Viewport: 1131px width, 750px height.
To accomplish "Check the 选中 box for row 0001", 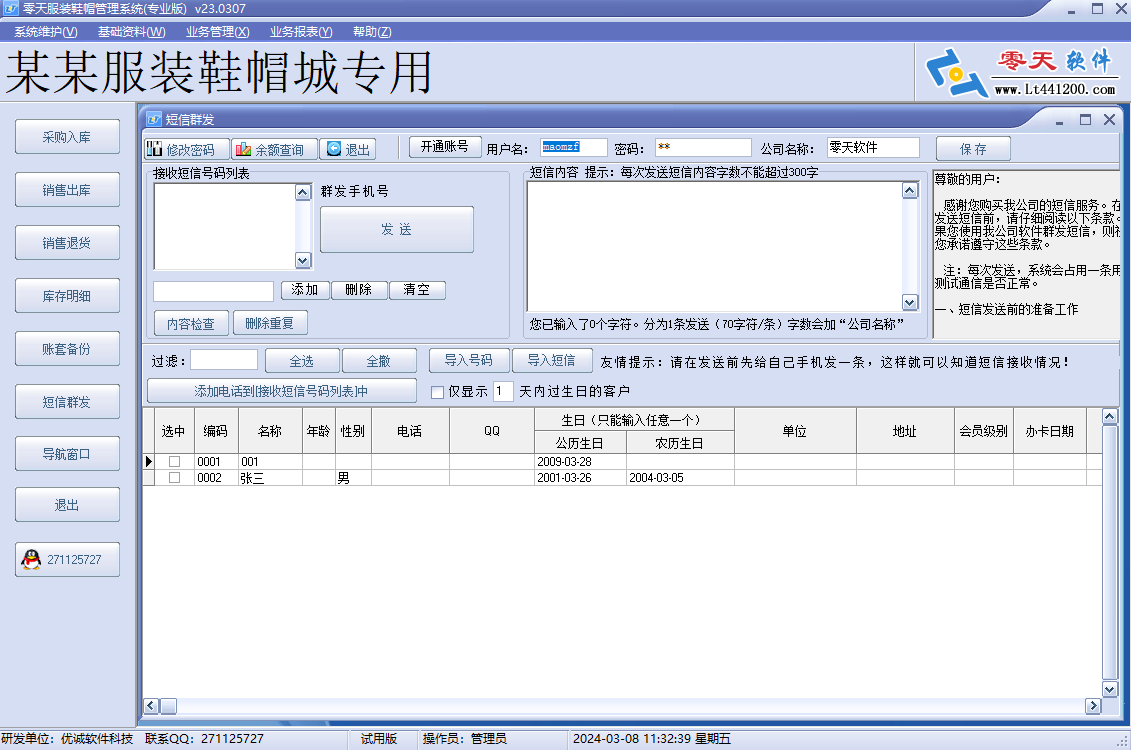I will coord(174,462).
